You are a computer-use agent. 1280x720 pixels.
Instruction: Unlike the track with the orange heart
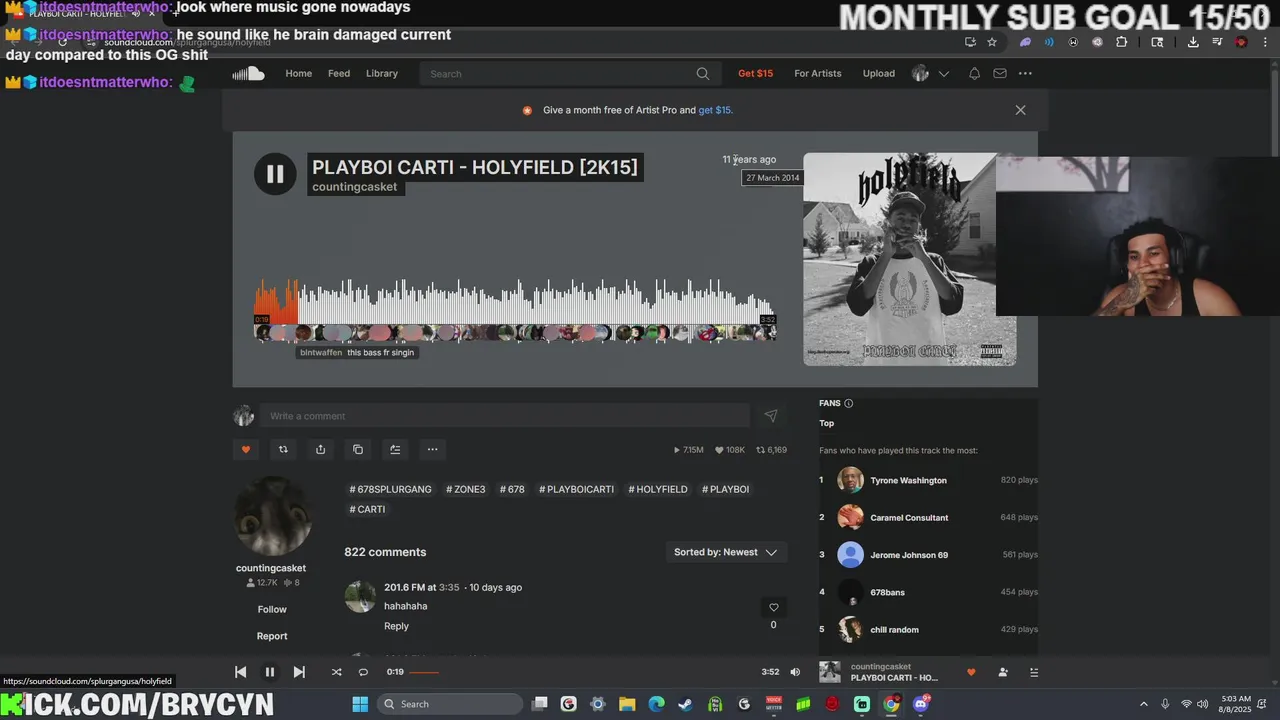coord(246,450)
